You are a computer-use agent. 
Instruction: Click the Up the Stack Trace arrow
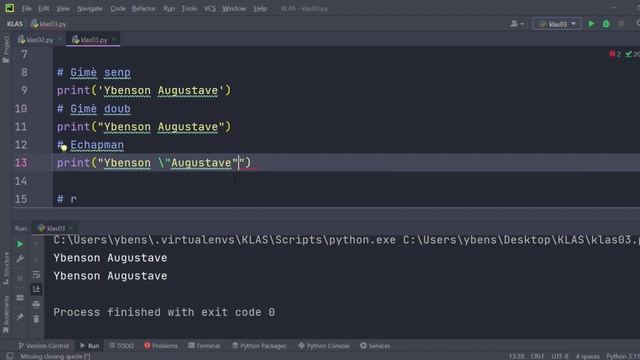click(x=36, y=244)
